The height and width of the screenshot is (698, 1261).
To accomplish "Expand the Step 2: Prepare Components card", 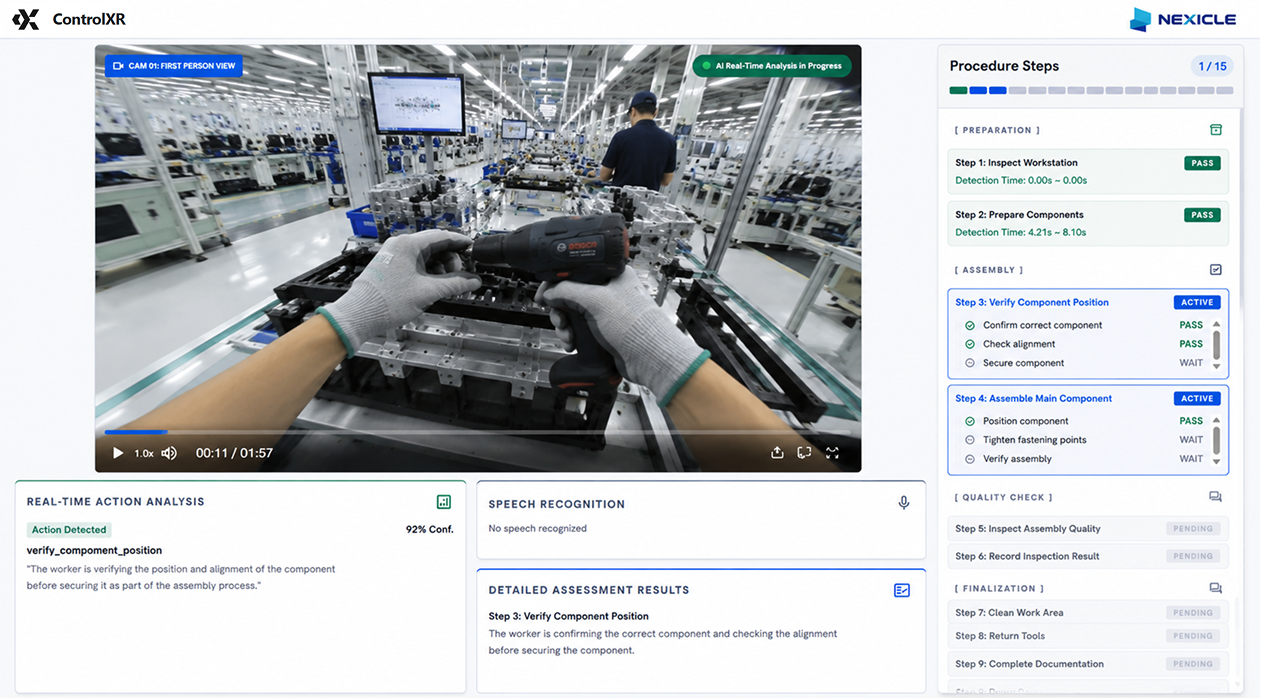I will [x=1088, y=223].
